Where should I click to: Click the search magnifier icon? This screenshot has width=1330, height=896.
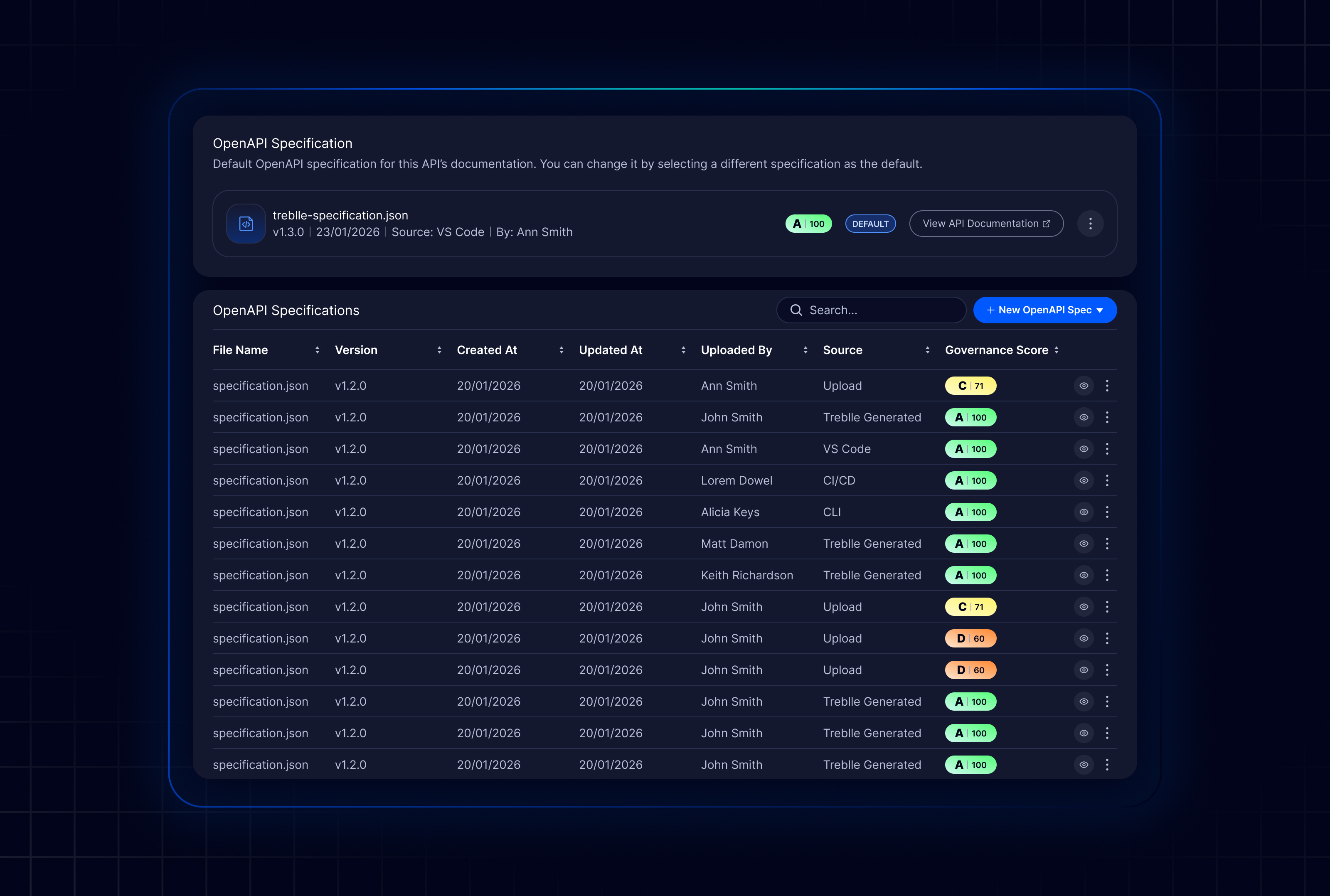[796, 310]
